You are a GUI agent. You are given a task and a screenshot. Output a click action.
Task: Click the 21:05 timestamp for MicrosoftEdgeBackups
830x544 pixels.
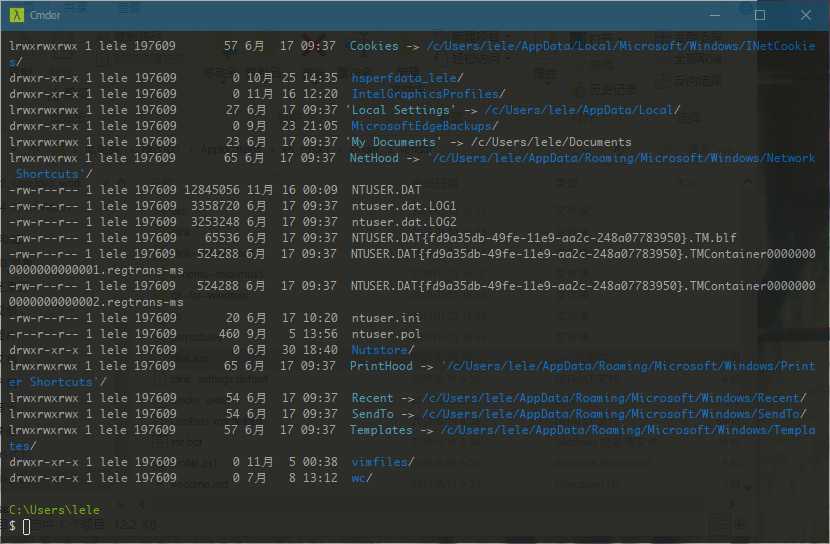tap(320, 126)
